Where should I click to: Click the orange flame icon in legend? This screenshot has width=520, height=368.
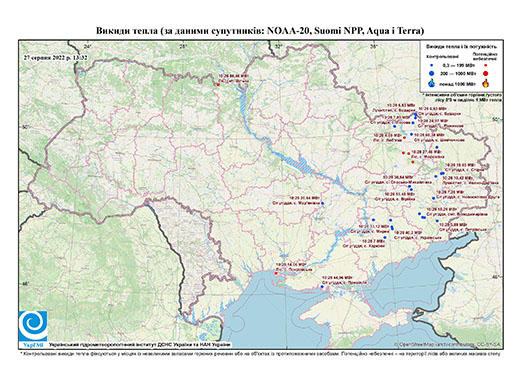point(486,83)
